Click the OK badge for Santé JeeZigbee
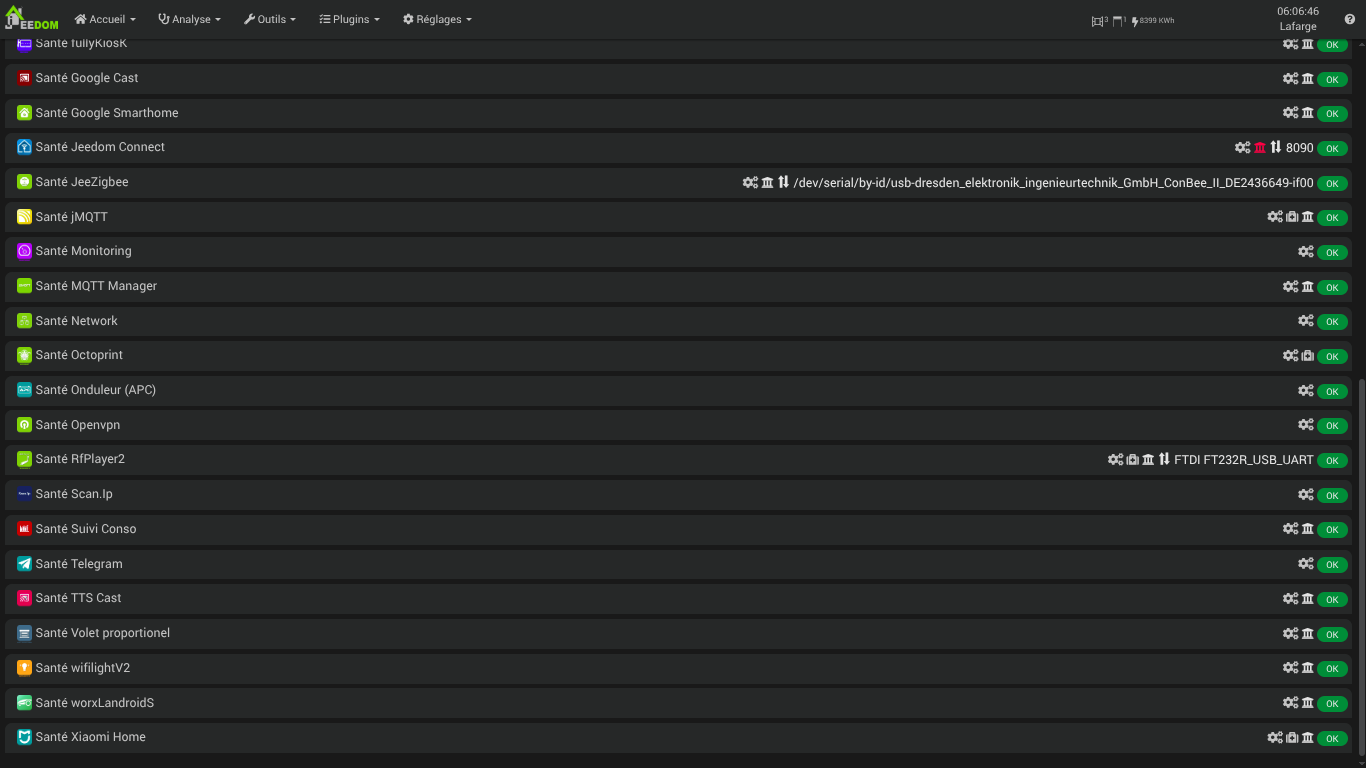 coord(1332,183)
